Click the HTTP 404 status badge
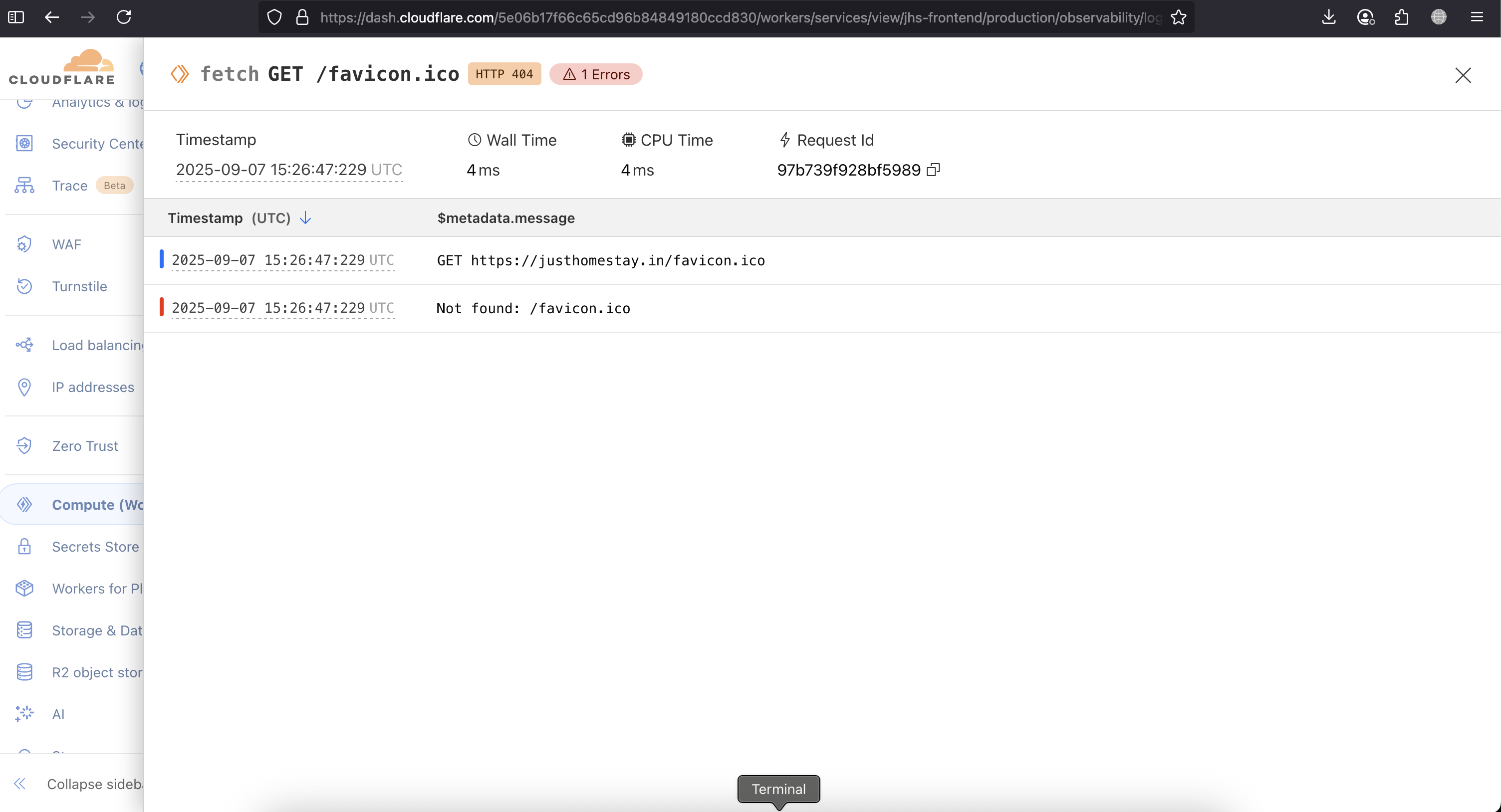Screen dimensions: 1501x812 pyautogui.click(x=504, y=74)
